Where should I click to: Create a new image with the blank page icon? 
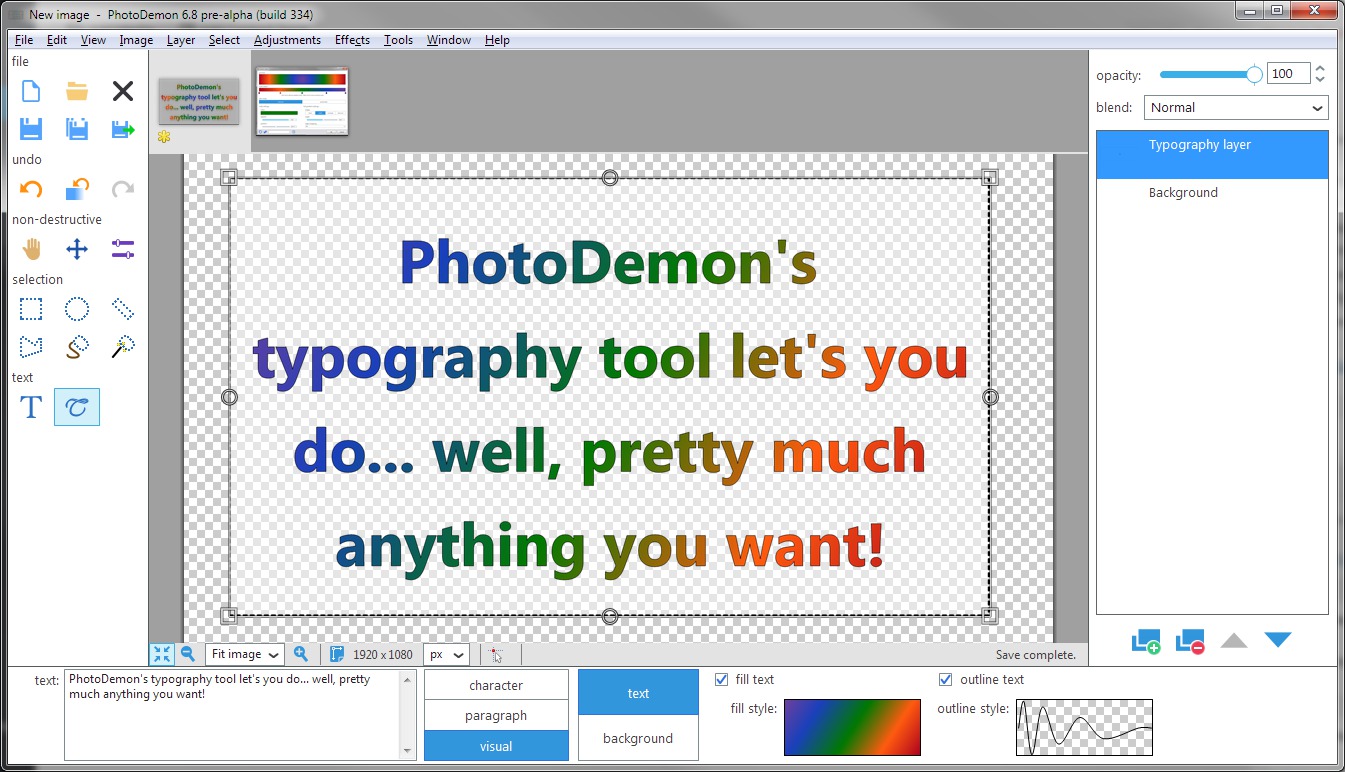click(31, 91)
